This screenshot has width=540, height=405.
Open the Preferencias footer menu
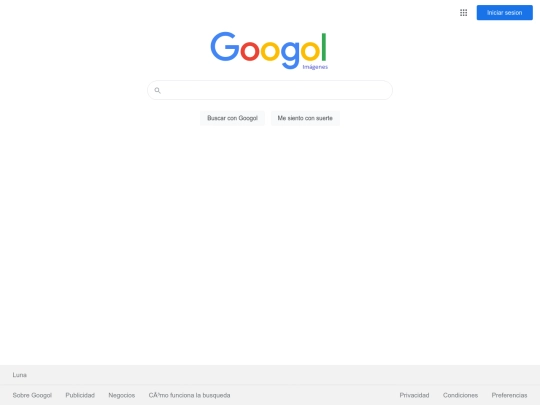point(509,395)
